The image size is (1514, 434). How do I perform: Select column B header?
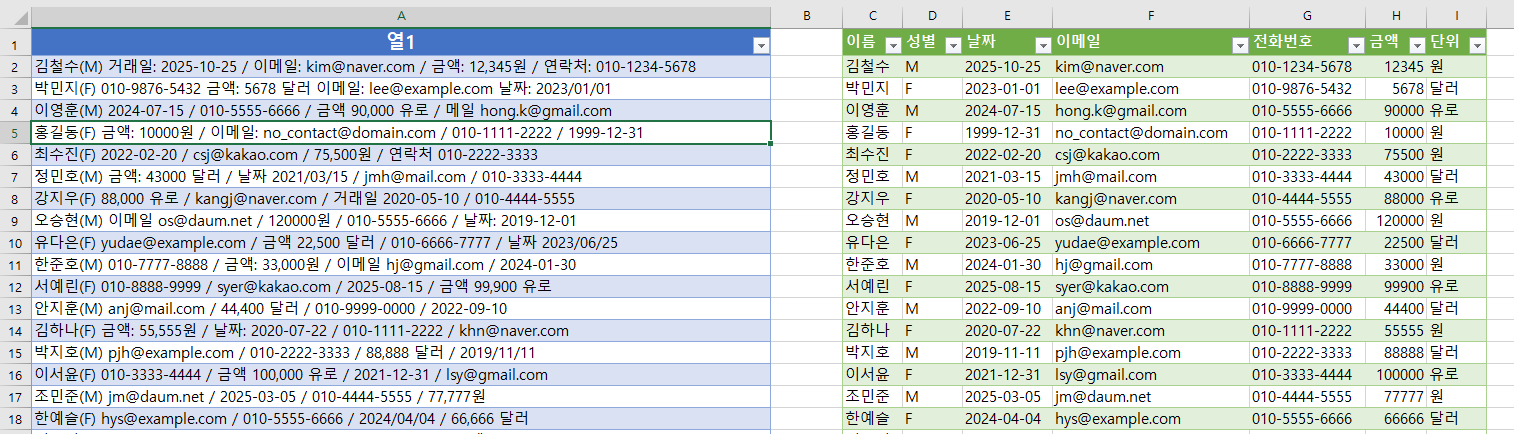(x=806, y=17)
